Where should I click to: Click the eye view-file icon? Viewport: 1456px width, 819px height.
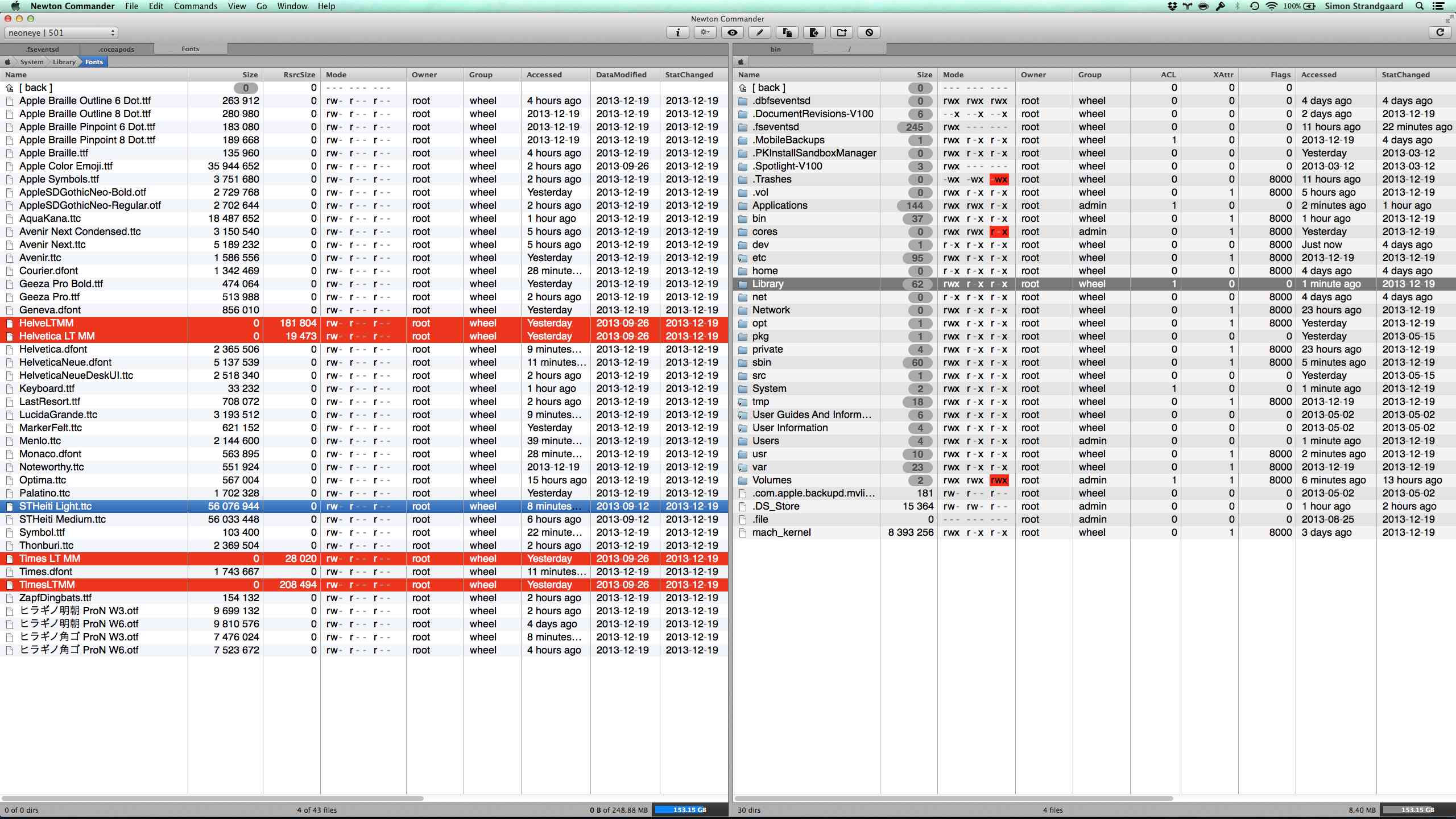732,32
